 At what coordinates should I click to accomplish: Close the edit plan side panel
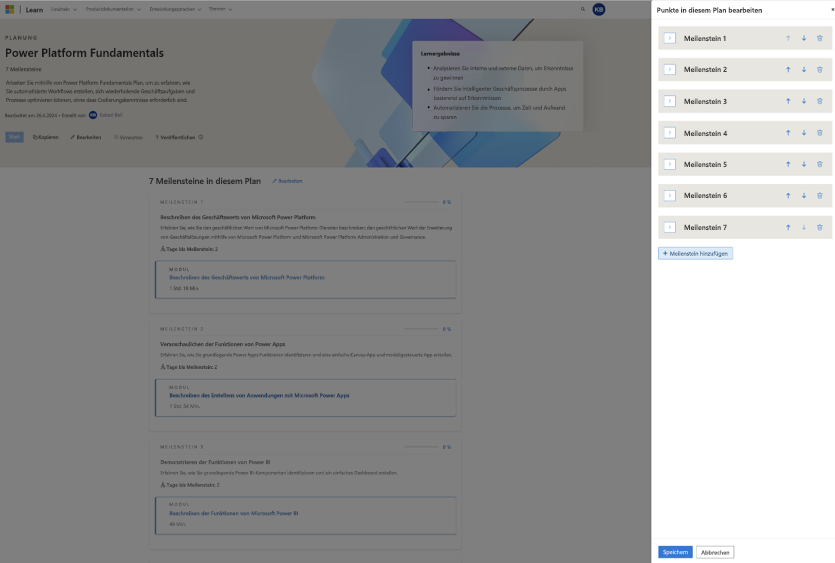pos(832,10)
